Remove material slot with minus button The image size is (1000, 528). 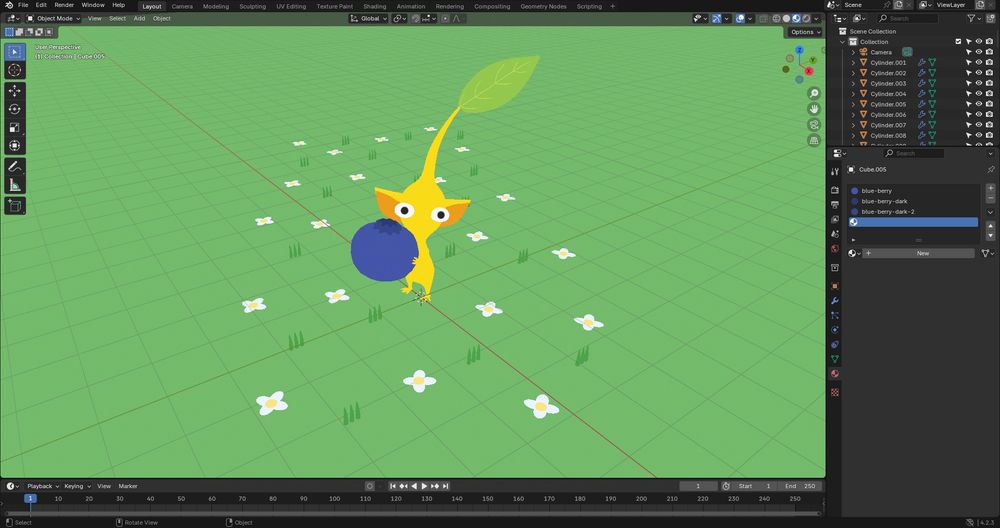[x=990, y=198]
